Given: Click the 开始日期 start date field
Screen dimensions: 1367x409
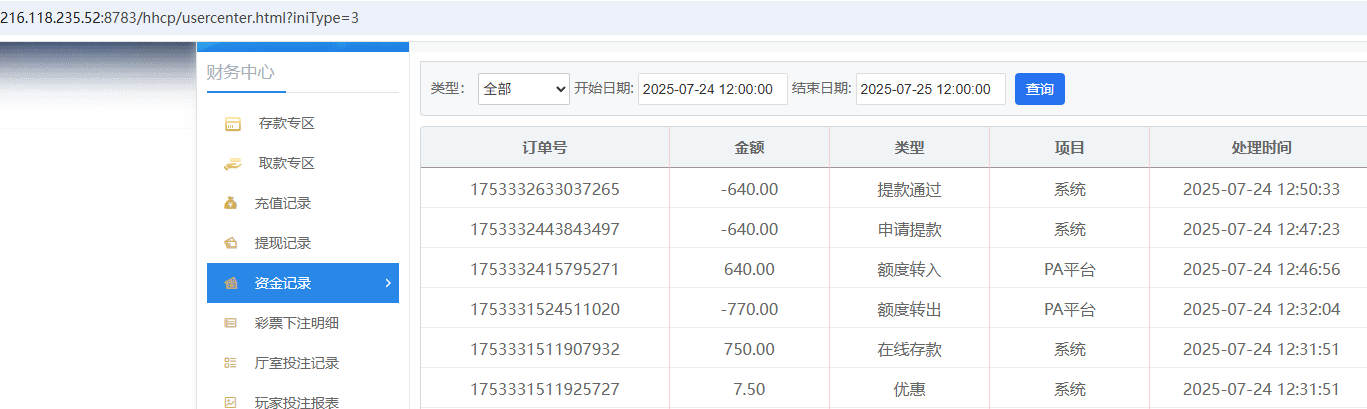Looking at the screenshot, I should click(x=712, y=89).
